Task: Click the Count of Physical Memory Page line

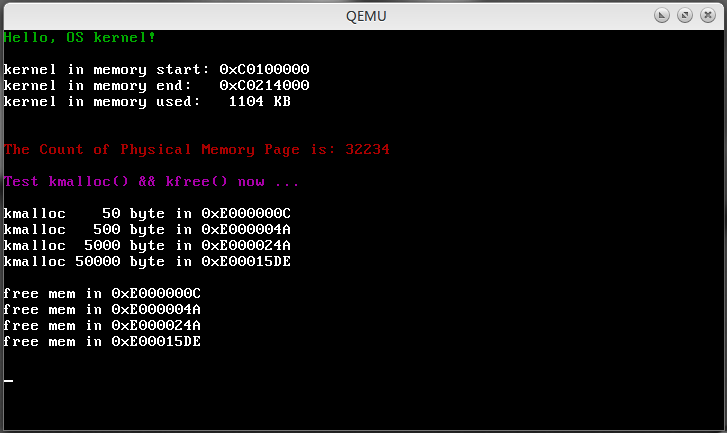Action: pyautogui.click(x=197, y=150)
